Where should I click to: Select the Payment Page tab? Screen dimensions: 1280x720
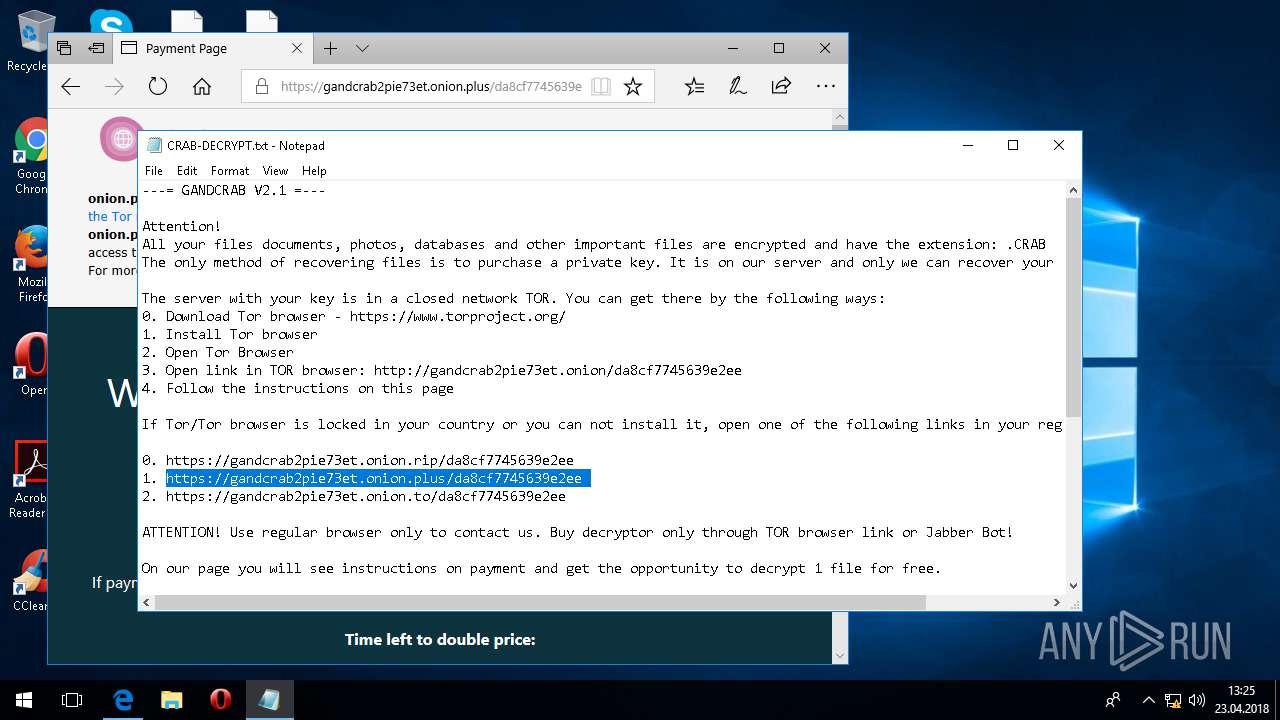tap(213, 48)
